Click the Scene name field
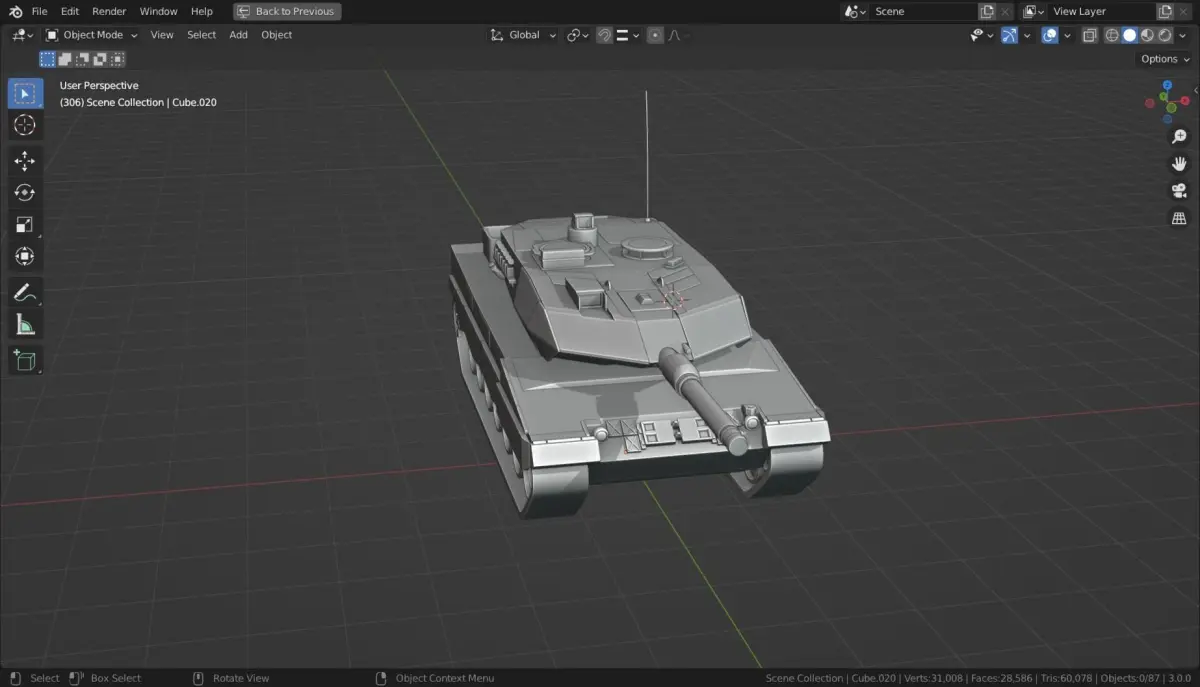Screen dimensions: 1200x687 pyautogui.click(x=923, y=11)
